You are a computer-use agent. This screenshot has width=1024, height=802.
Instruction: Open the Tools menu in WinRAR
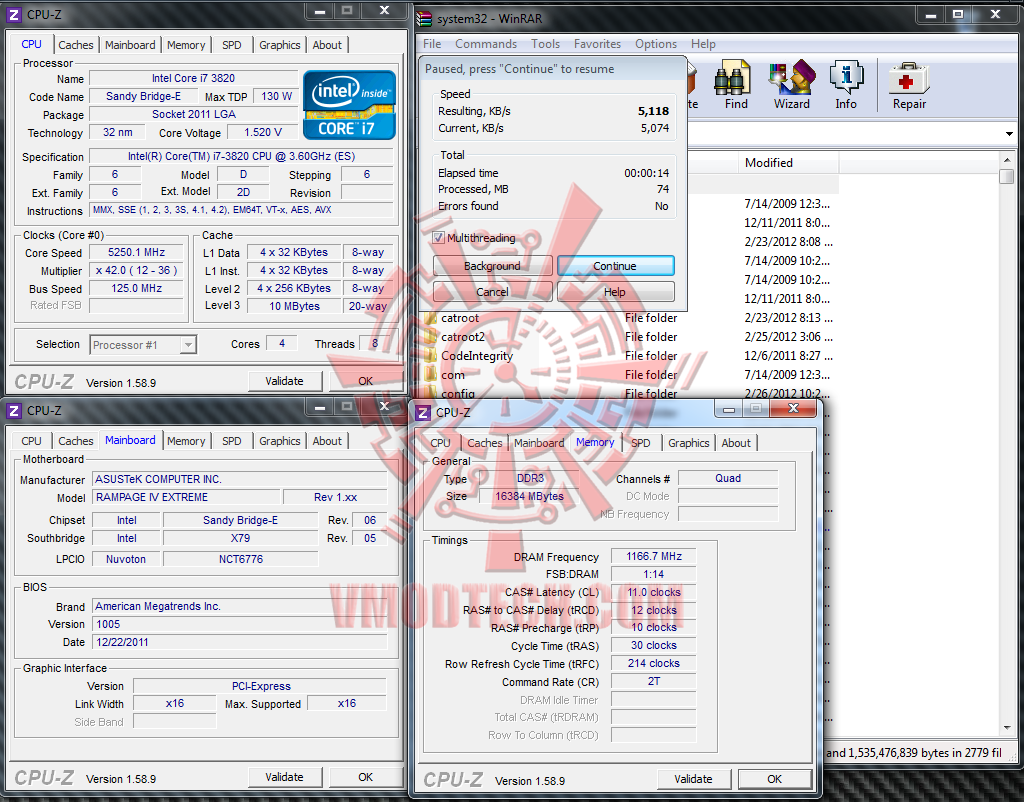545,44
